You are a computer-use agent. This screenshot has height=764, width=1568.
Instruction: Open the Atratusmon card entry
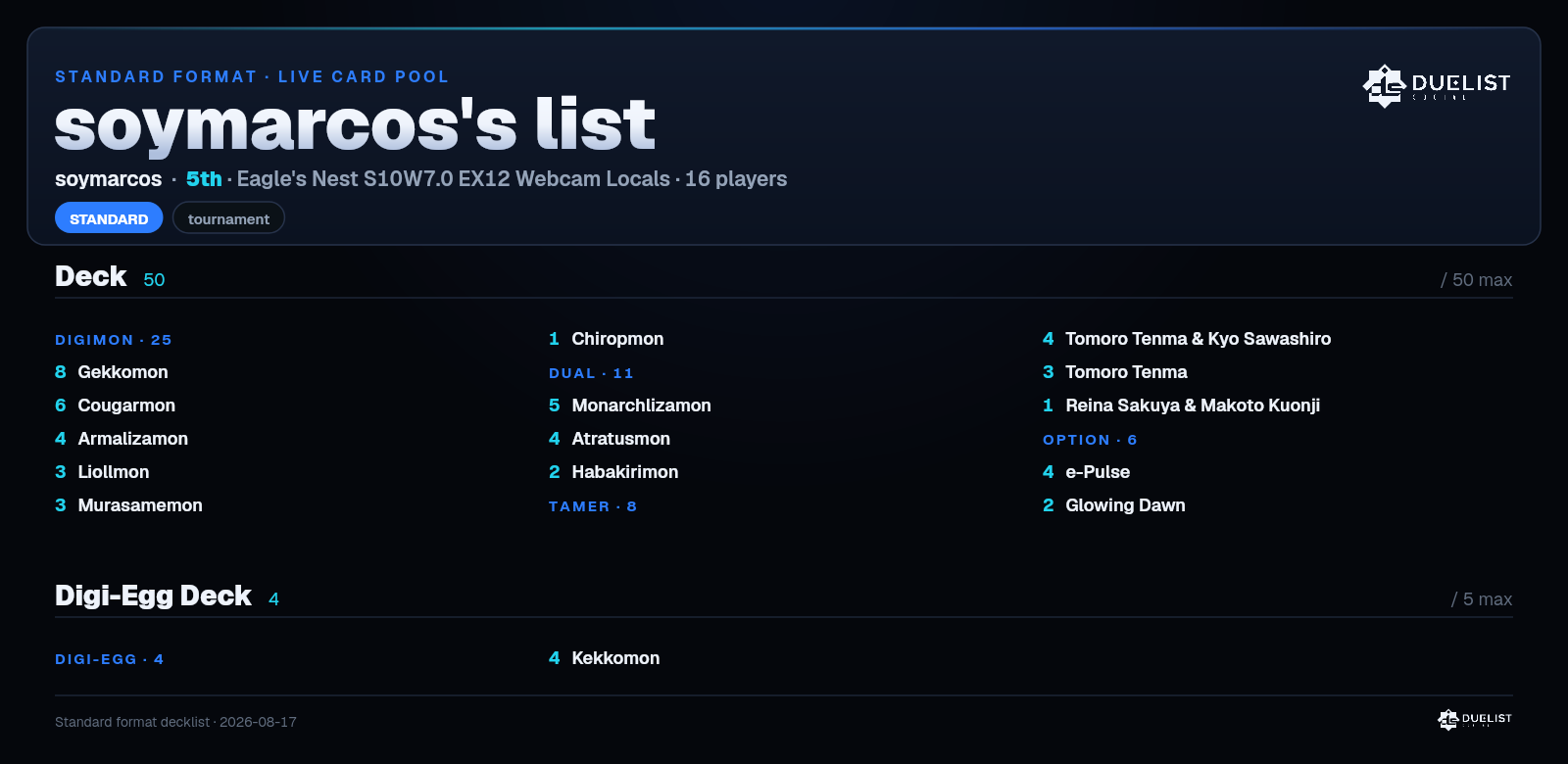pos(610,439)
